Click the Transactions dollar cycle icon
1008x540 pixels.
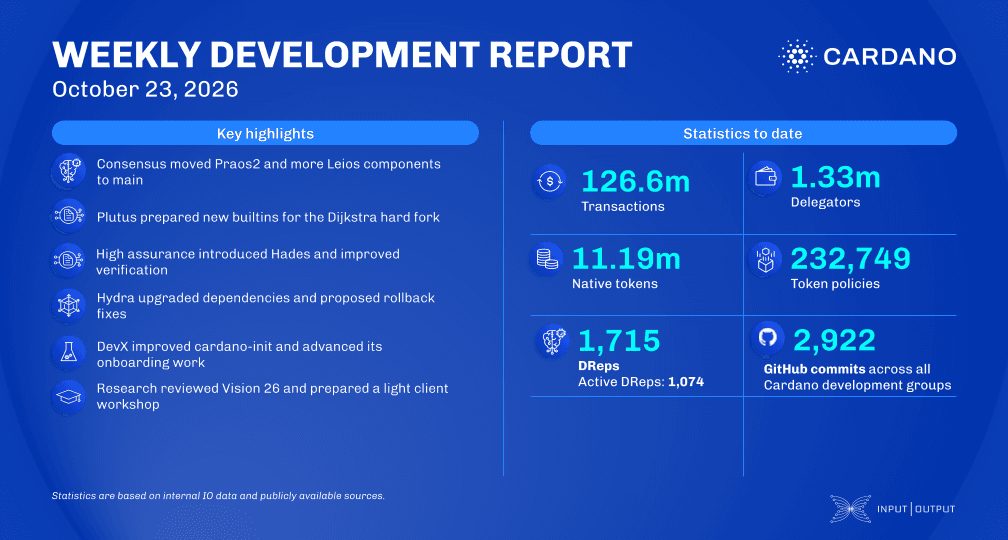pos(550,181)
